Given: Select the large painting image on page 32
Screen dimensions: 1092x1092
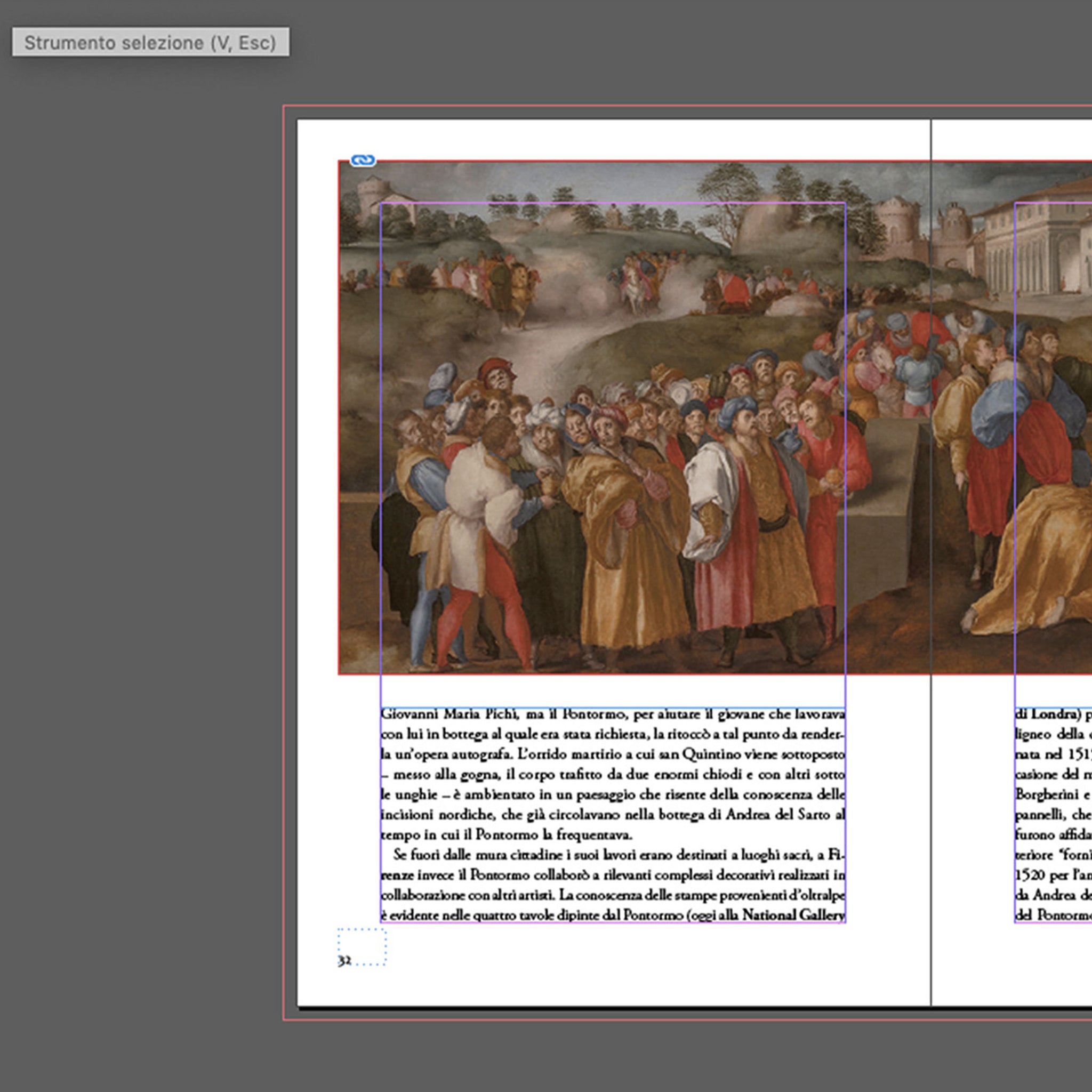Looking at the screenshot, I should coord(715,417).
